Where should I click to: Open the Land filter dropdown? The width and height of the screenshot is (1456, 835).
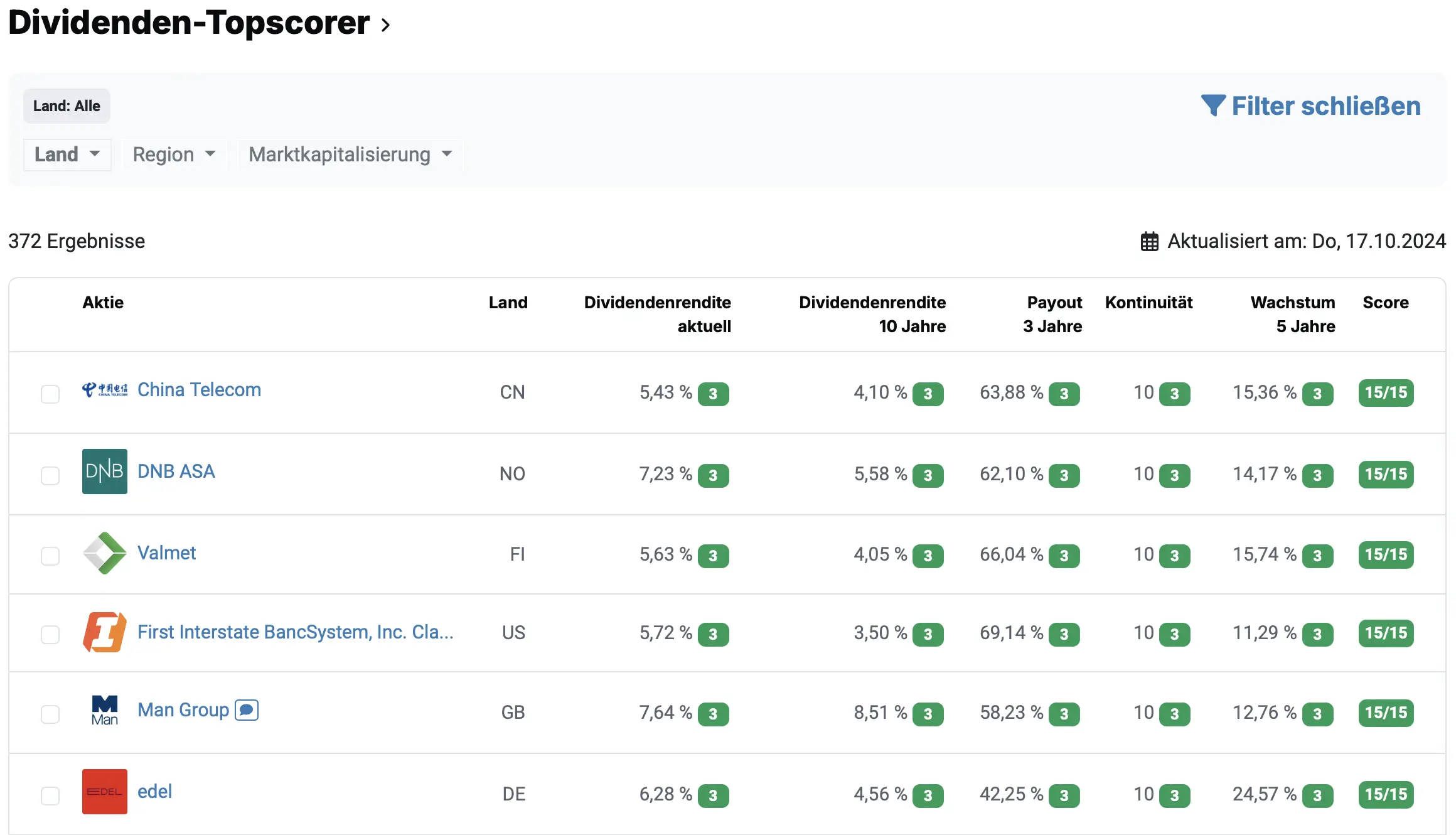[67, 154]
